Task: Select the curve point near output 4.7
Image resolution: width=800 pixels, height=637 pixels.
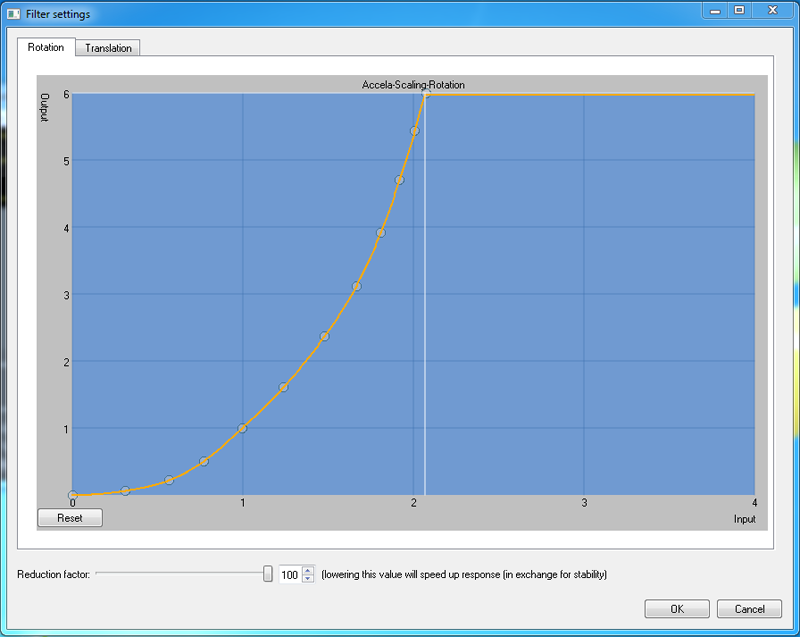Action: pos(399,180)
